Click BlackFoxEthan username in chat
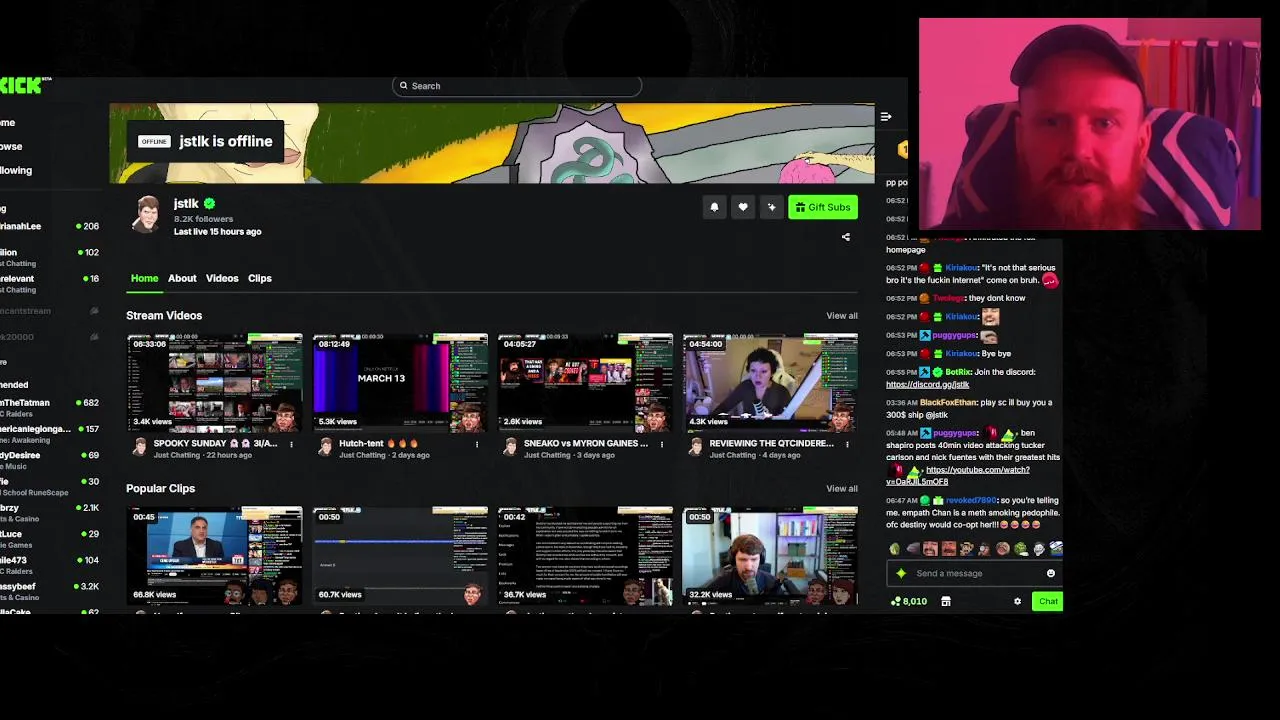Image resolution: width=1280 pixels, height=720 pixels. coord(948,403)
